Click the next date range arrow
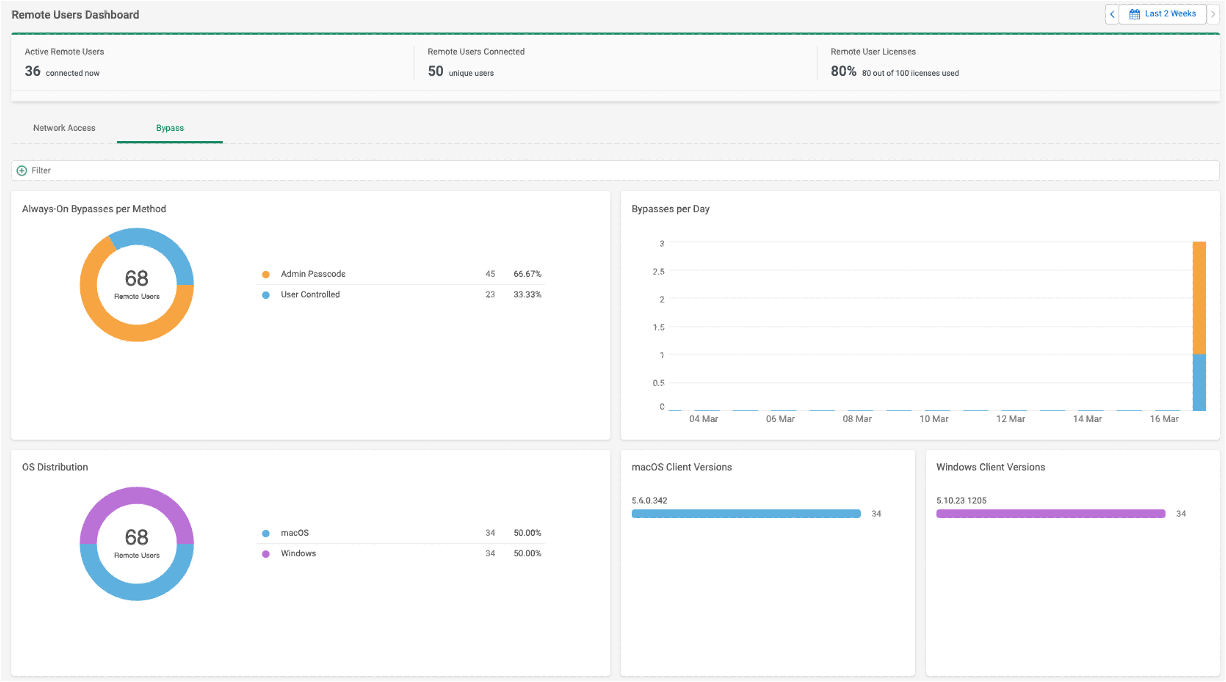The image size is (1226, 682). tap(1213, 14)
